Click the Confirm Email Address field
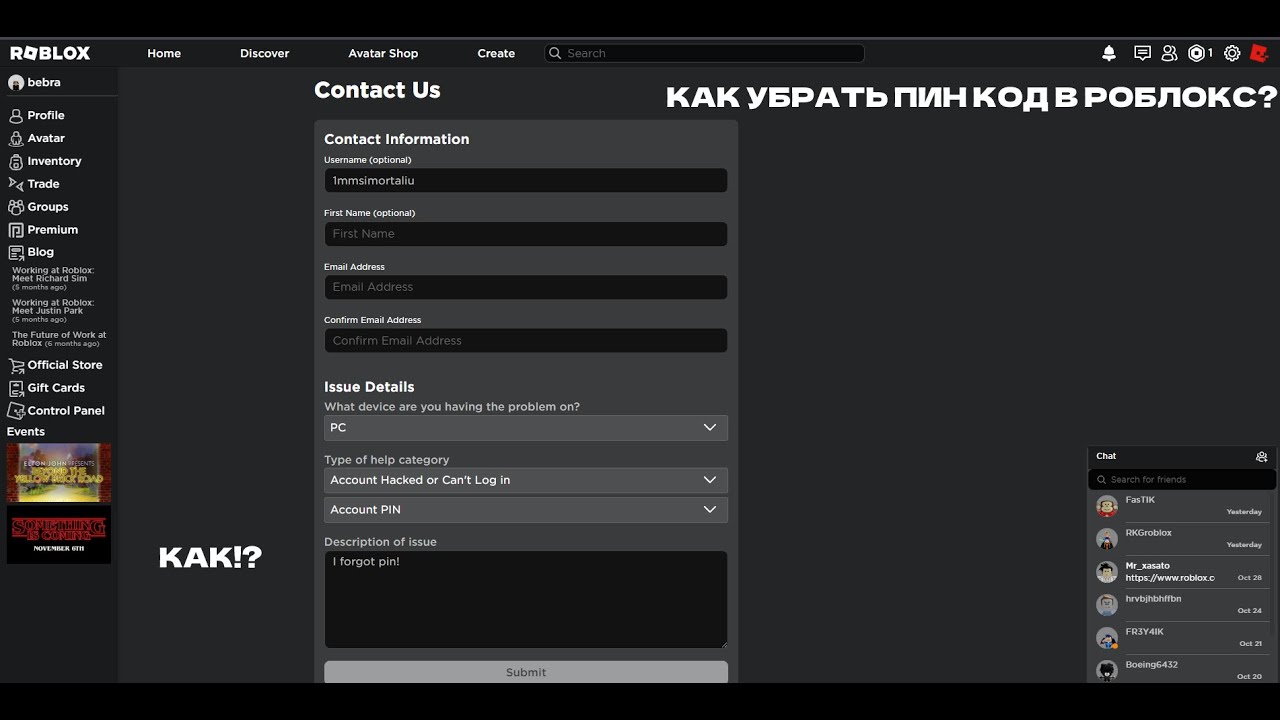 tap(526, 341)
